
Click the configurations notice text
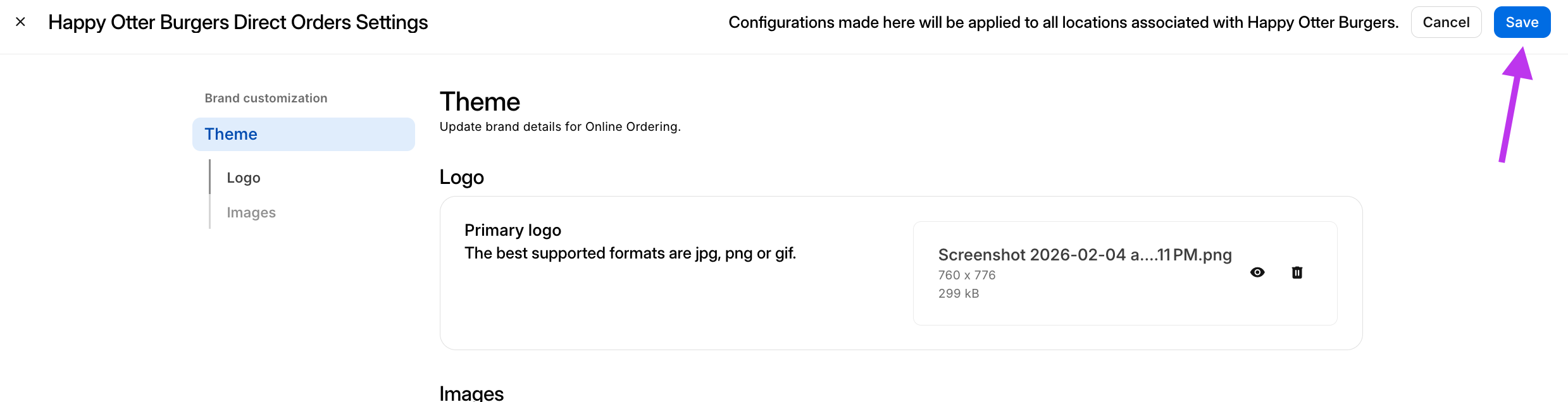[1063, 22]
